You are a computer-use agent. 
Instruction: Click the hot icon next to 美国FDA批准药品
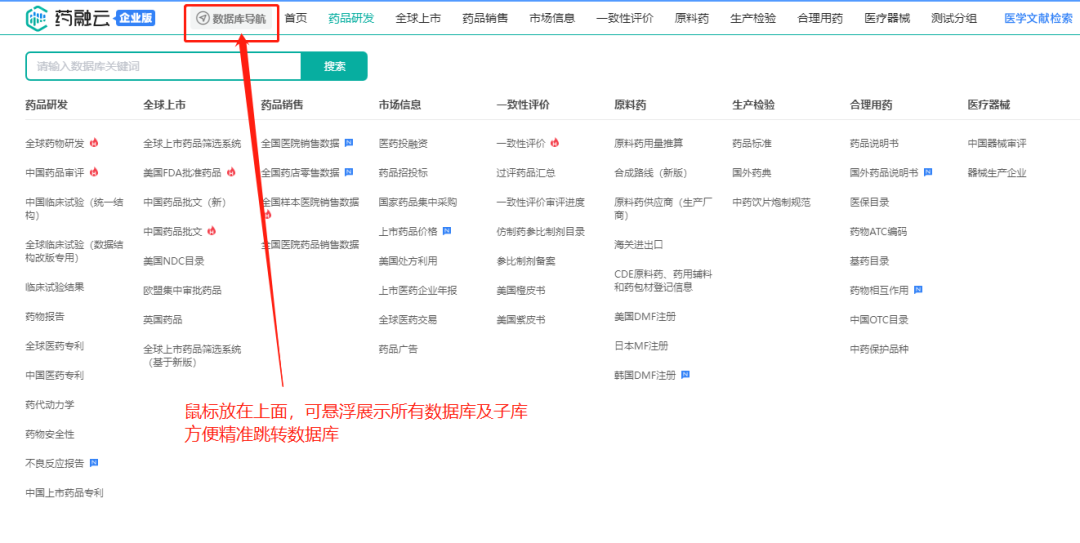[x=231, y=172]
